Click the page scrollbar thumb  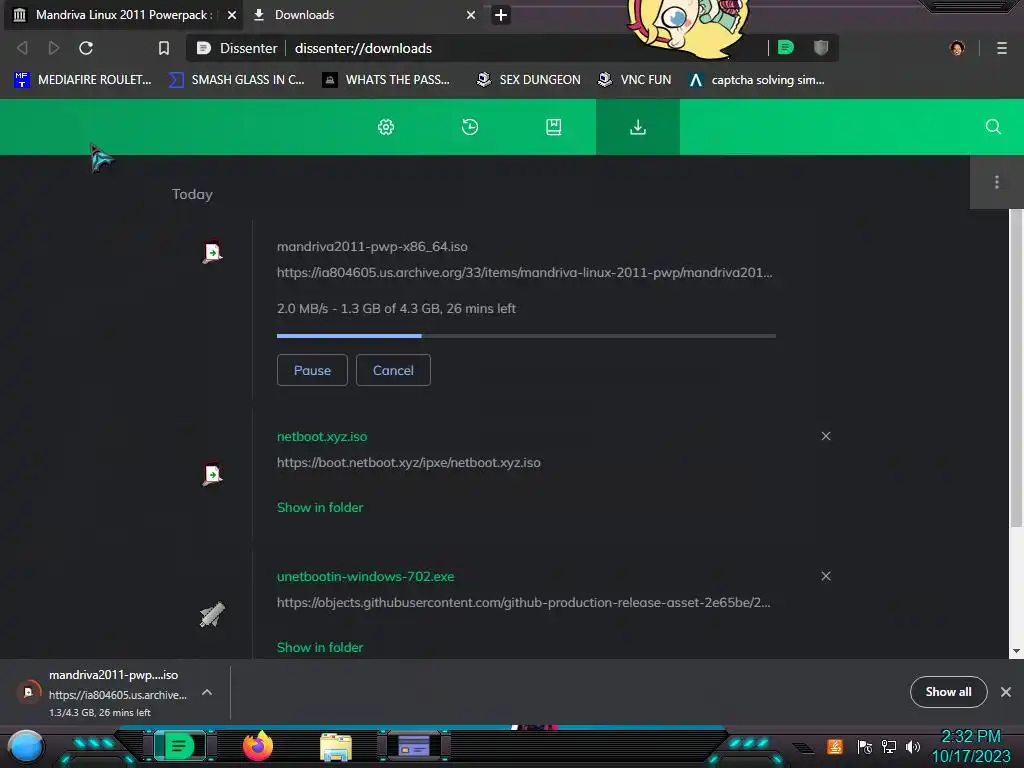tap(1016, 368)
